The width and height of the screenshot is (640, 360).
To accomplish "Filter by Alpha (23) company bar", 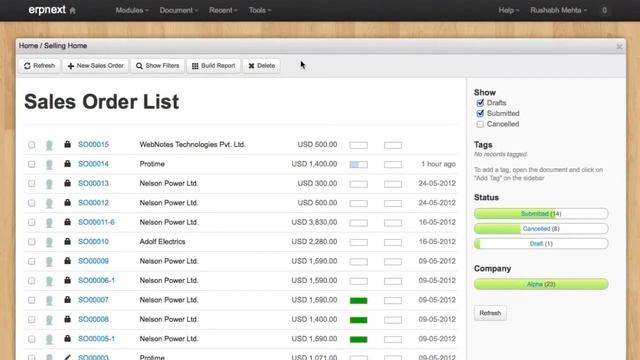I will pos(541,284).
